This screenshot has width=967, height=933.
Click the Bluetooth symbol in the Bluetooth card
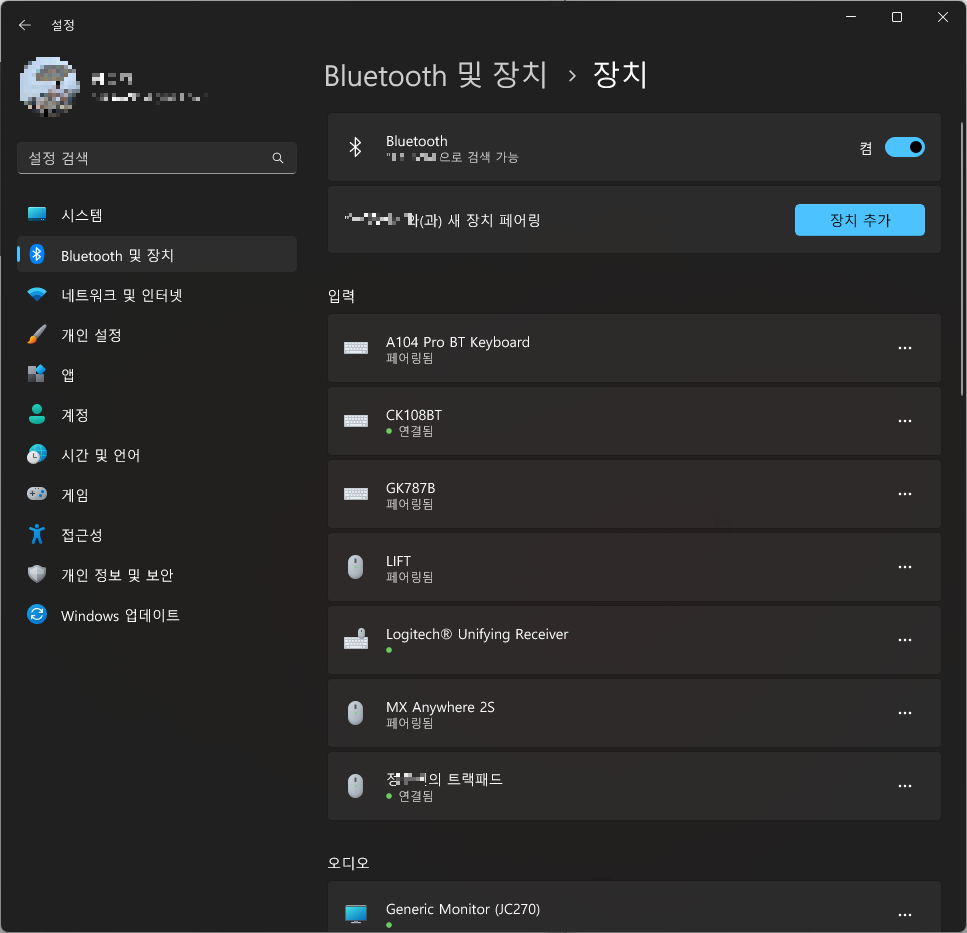[355, 147]
